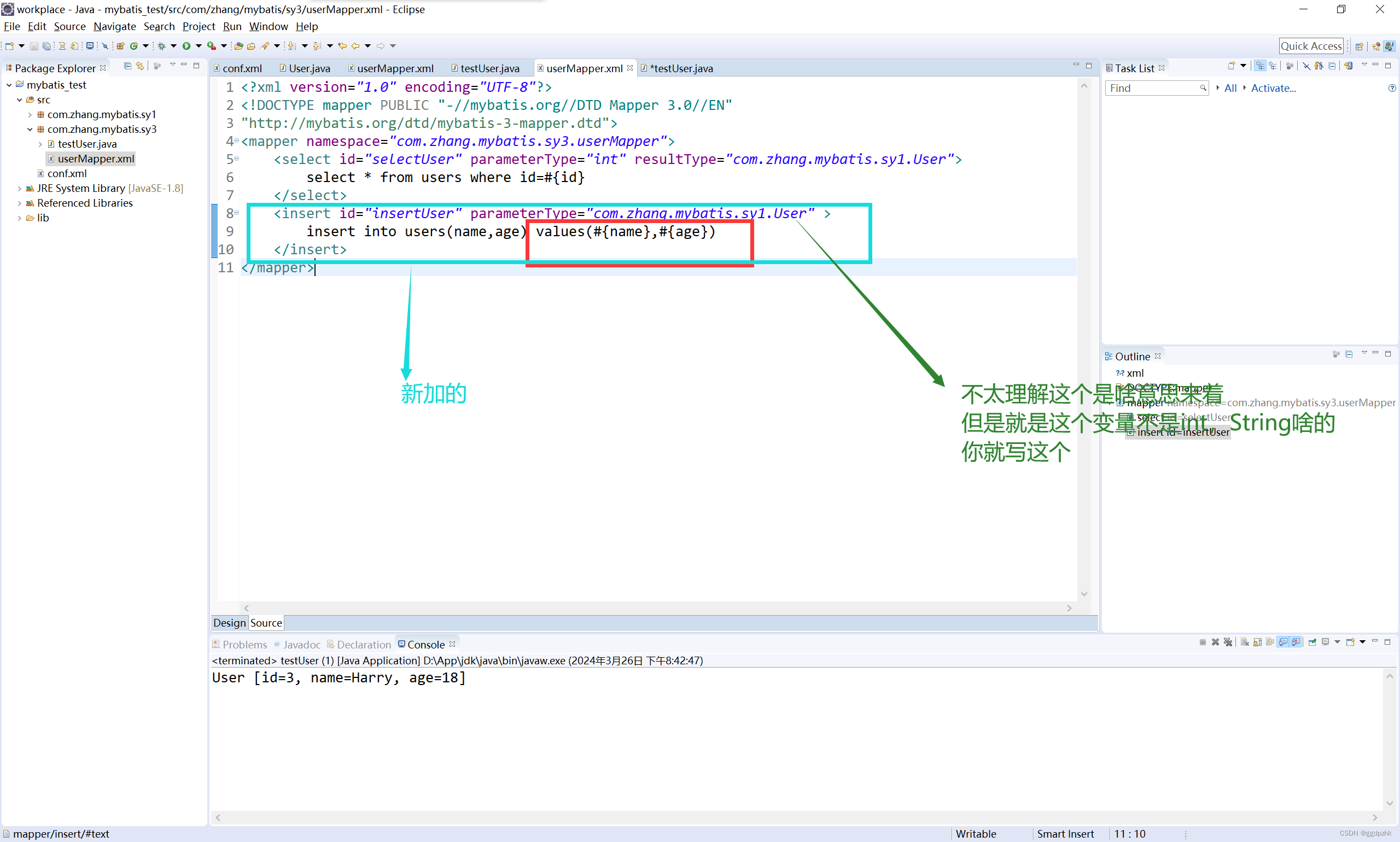
Task: Expand the lib folder node
Action: coord(19,218)
